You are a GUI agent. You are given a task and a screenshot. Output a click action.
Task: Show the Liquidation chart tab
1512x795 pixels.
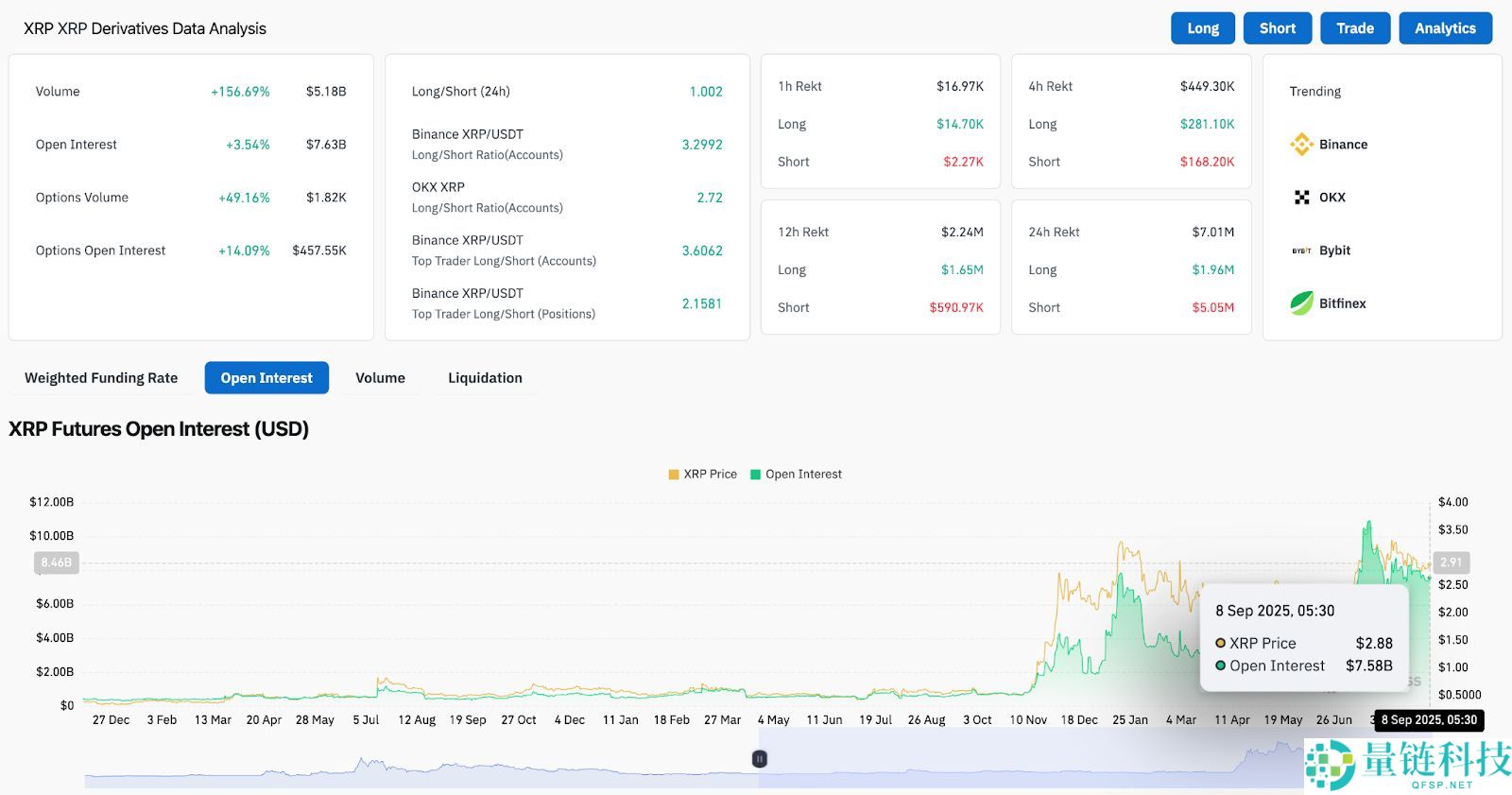[485, 378]
